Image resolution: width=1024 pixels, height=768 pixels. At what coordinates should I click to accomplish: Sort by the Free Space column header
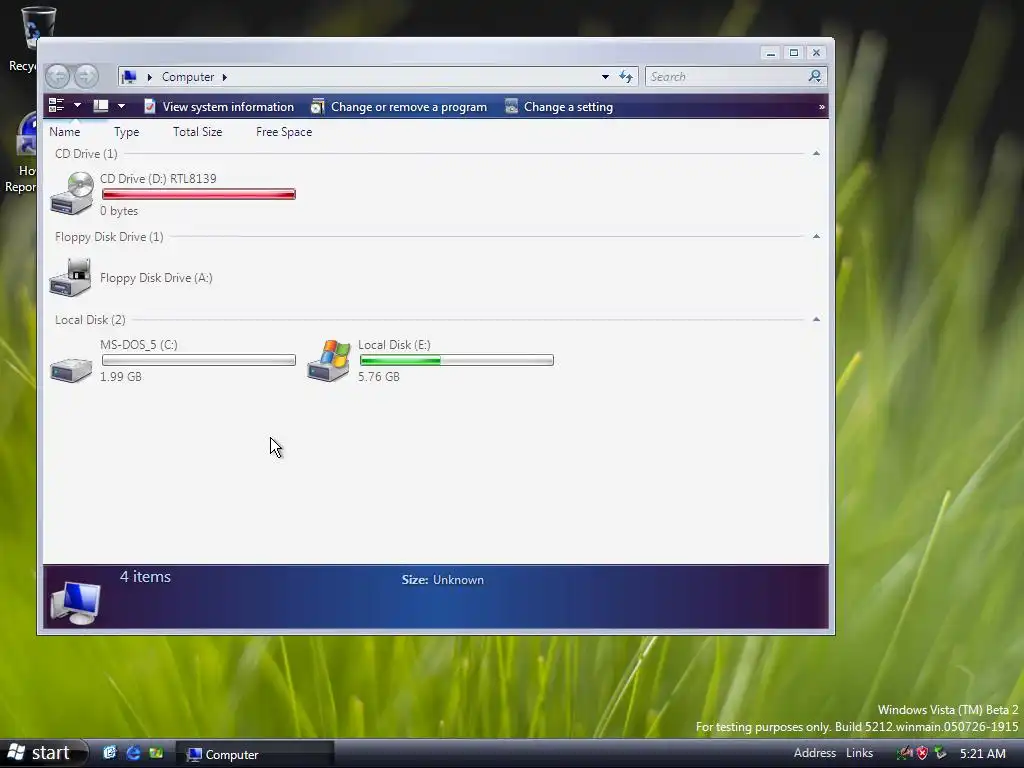coord(284,132)
